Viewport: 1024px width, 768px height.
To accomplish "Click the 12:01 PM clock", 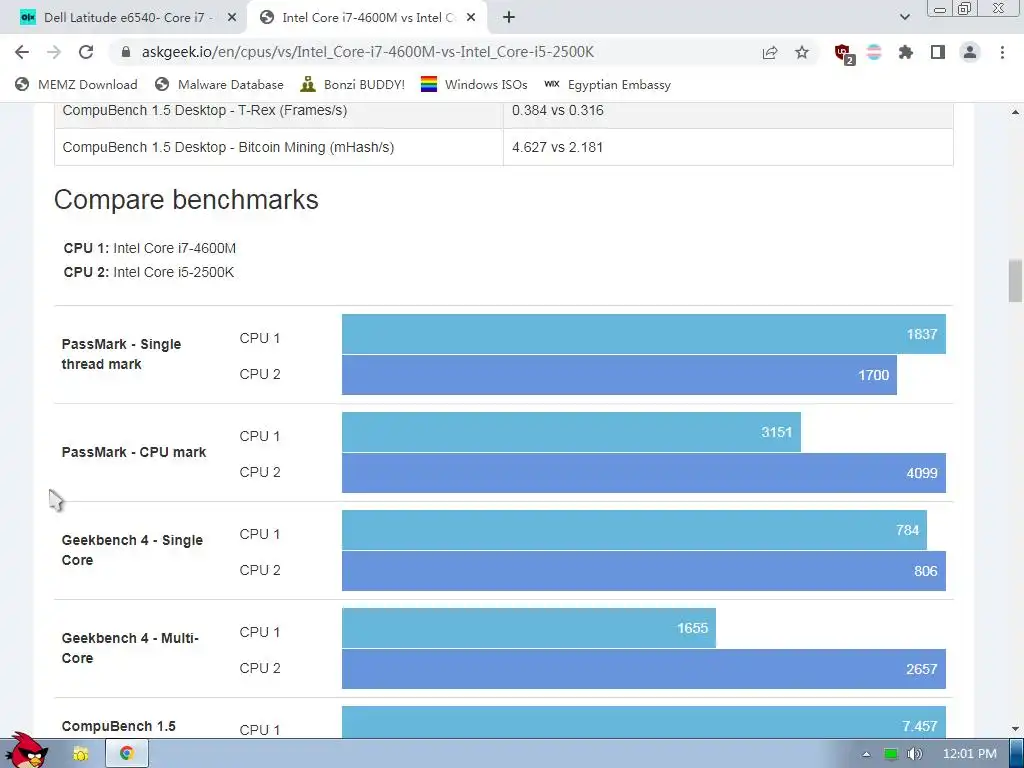I will (969, 754).
